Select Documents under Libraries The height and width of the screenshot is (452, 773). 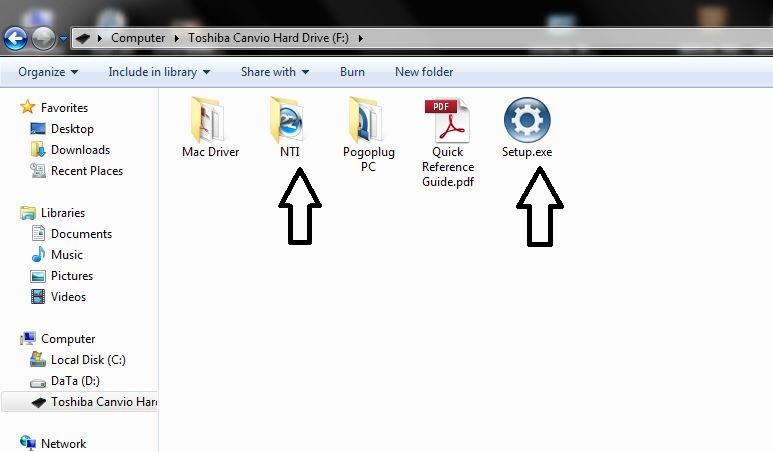click(x=81, y=234)
